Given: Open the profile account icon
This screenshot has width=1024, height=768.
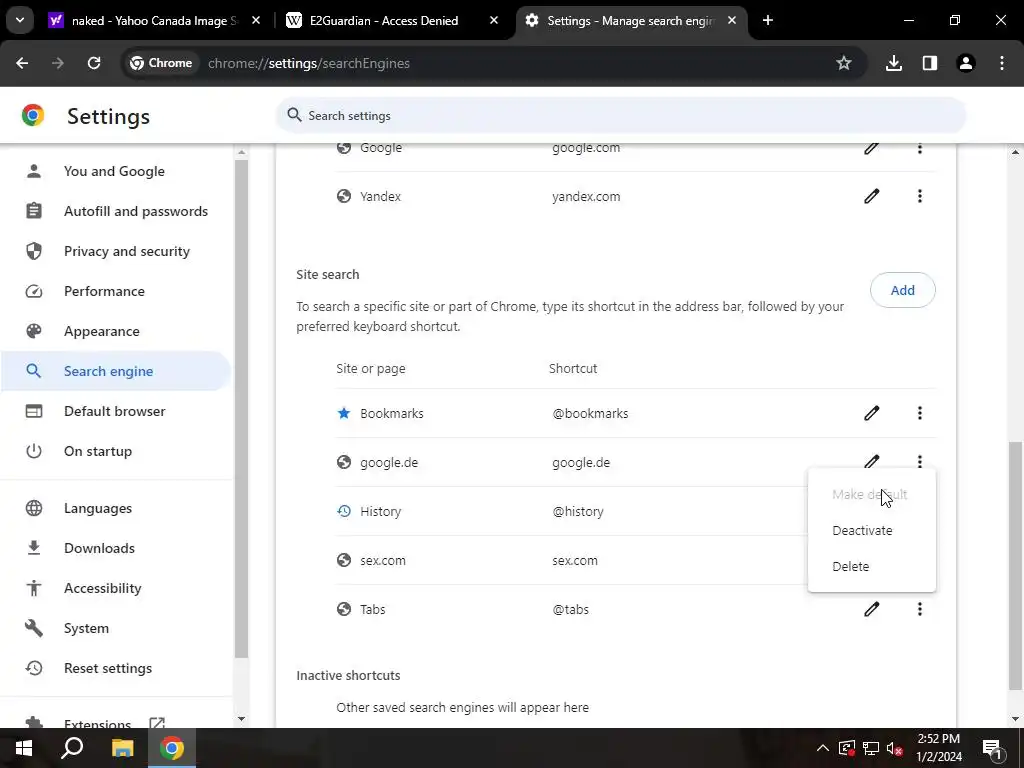Looking at the screenshot, I should click(966, 63).
